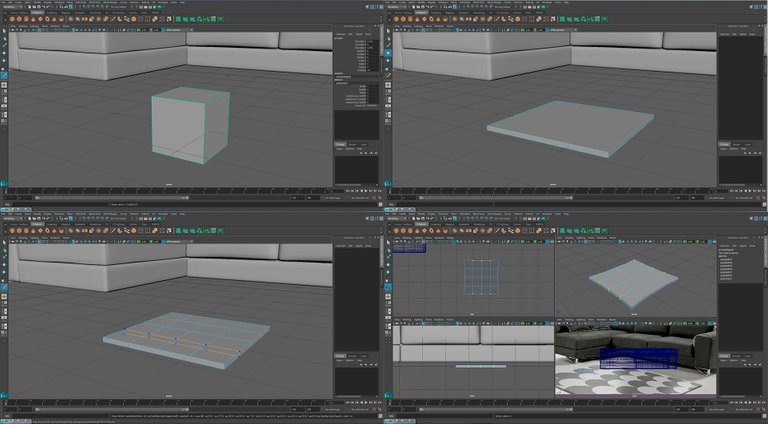Create layer from selected icon in flat-slab window
The width and height of the screenshot is (768, 424).
point(760,153)
